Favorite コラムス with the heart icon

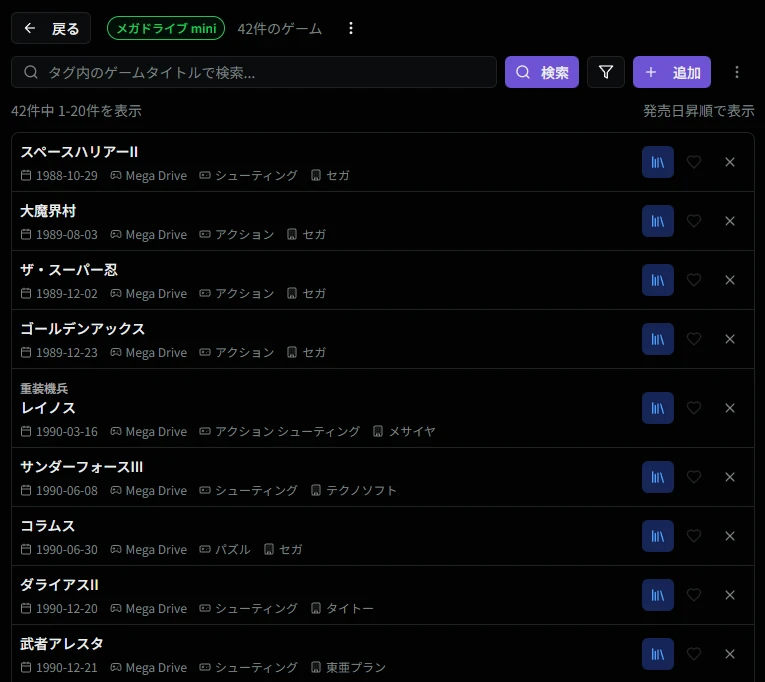tap(694, 536)
